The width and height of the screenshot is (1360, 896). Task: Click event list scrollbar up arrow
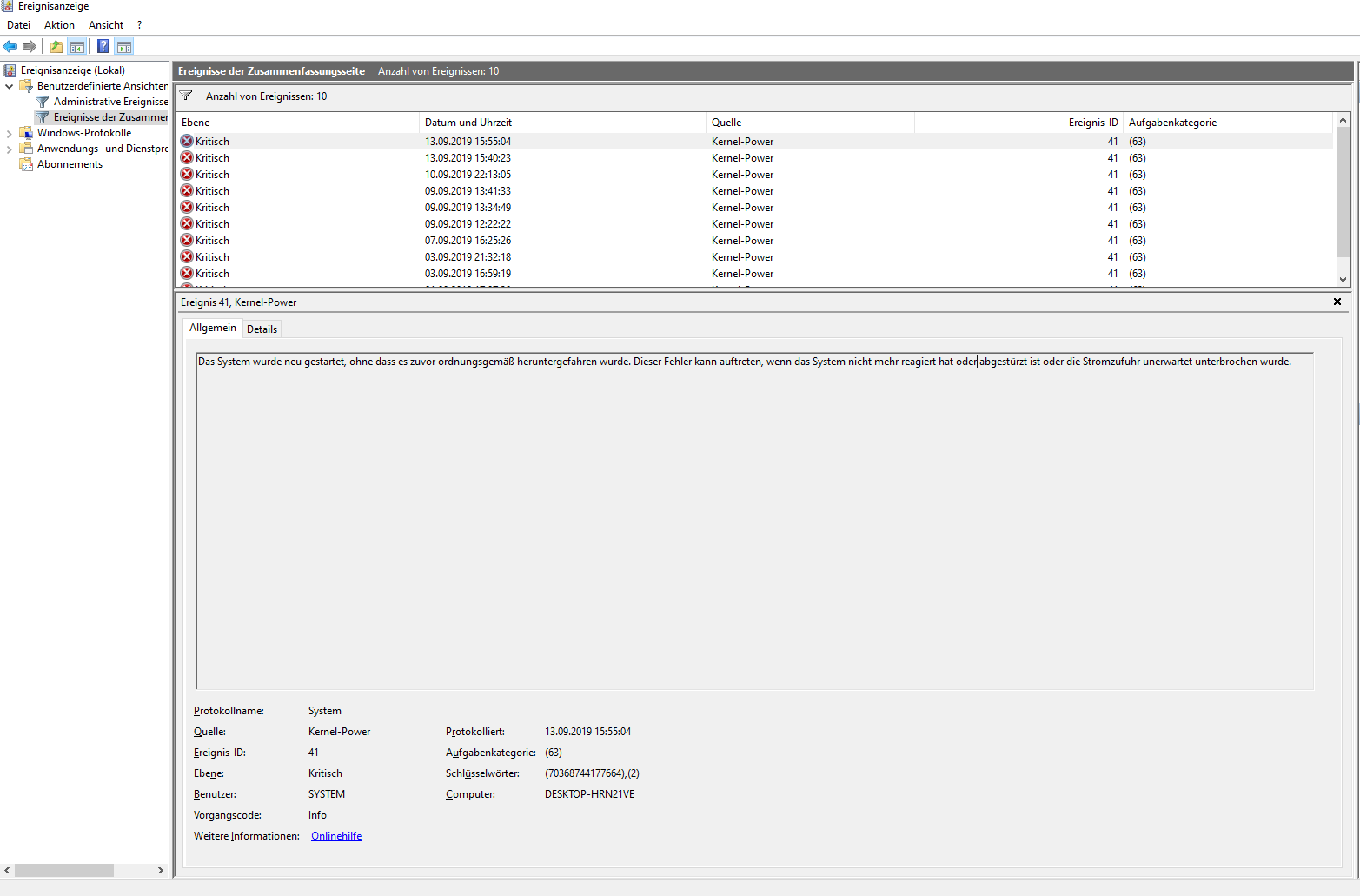1343,120
